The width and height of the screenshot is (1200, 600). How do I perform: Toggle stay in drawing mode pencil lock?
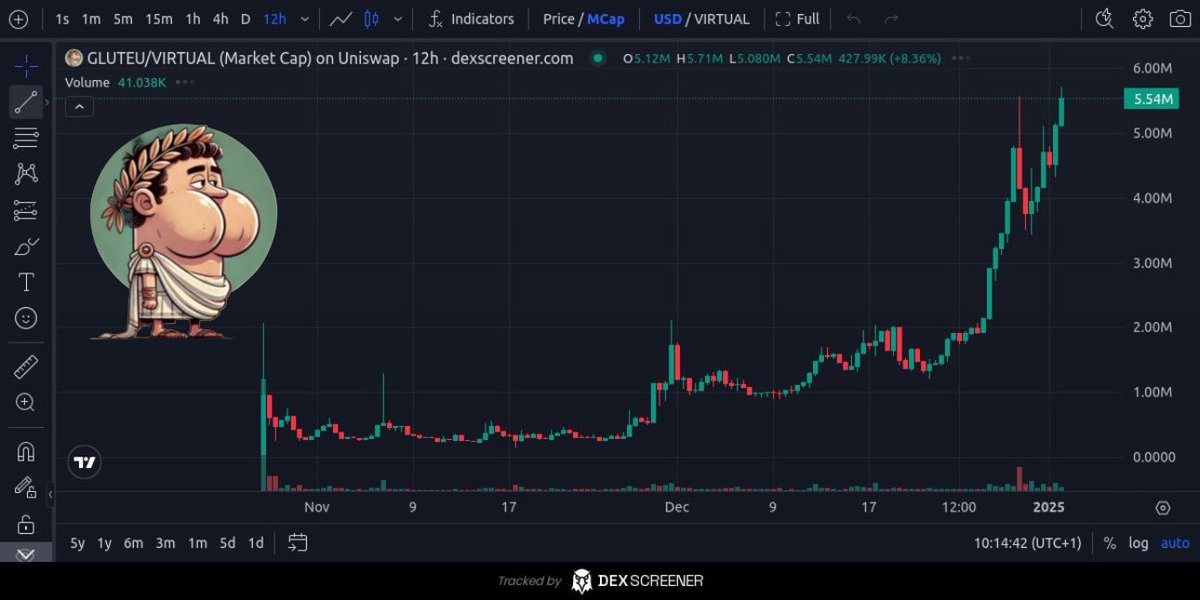26,487
